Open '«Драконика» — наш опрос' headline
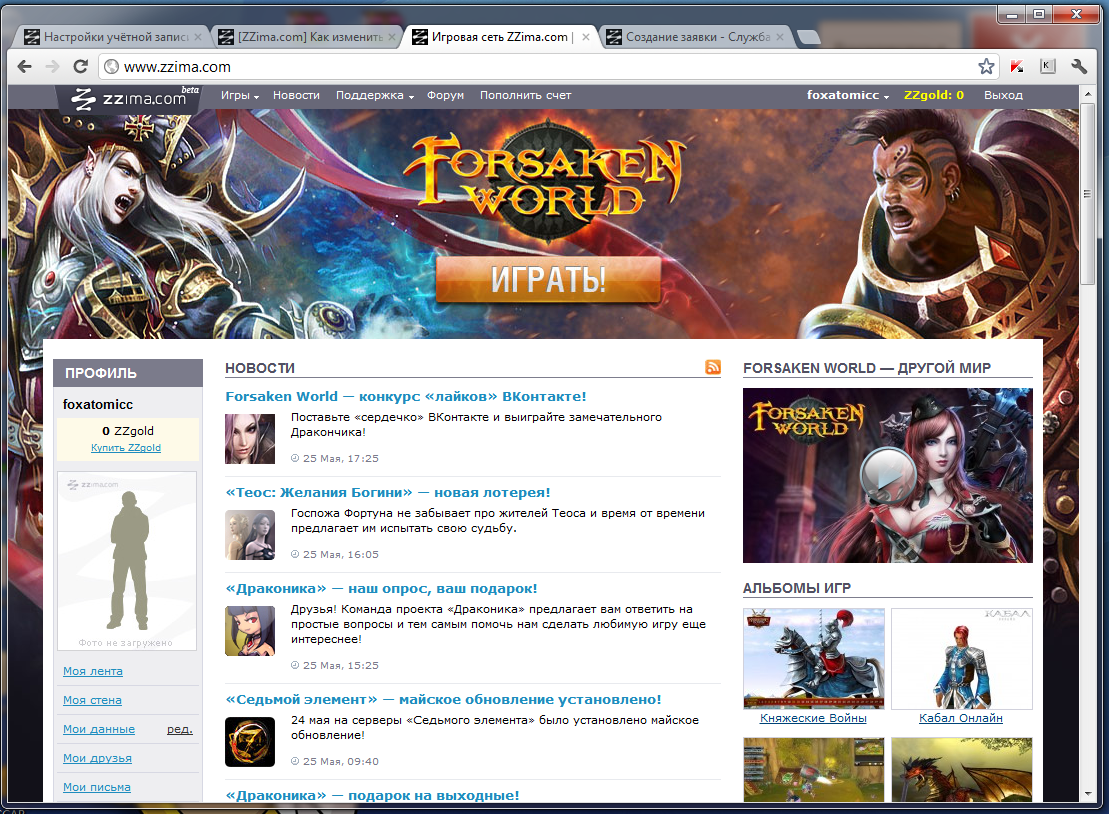This screenshot has height=814, width=1109. click(x=381, y=589)
